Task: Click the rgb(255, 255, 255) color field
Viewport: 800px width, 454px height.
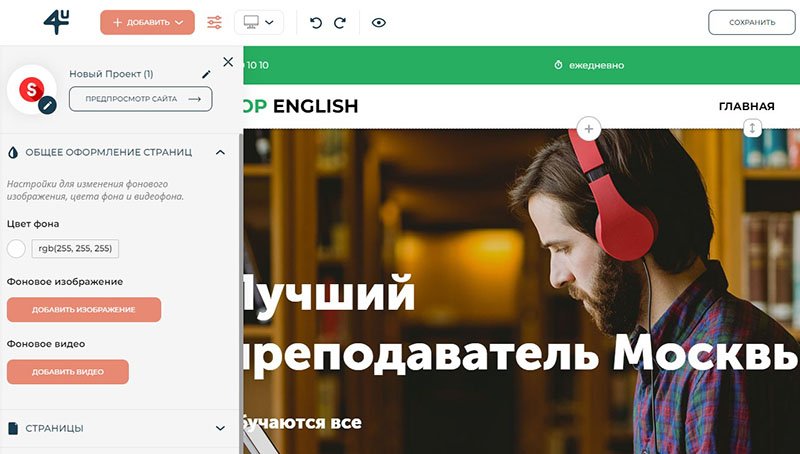Action: [x=75, y=248]
